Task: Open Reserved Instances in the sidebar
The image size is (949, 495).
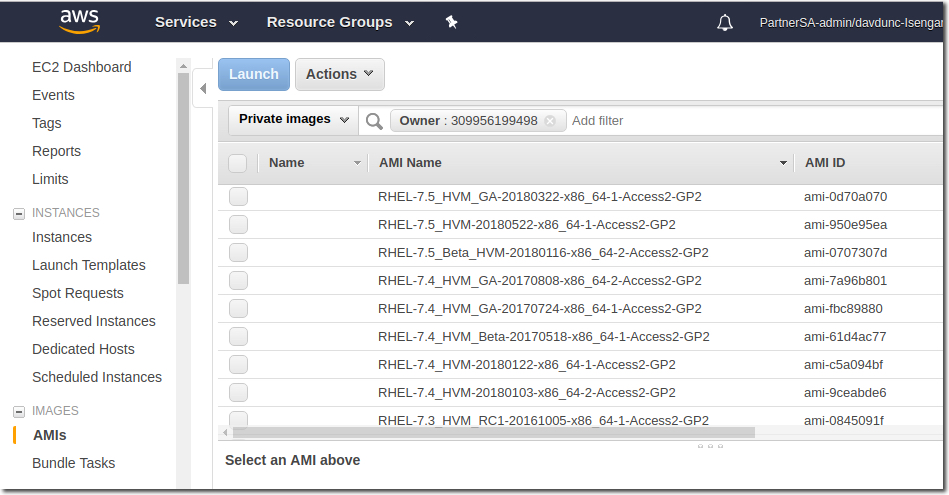Action: [x=94, y=321]
